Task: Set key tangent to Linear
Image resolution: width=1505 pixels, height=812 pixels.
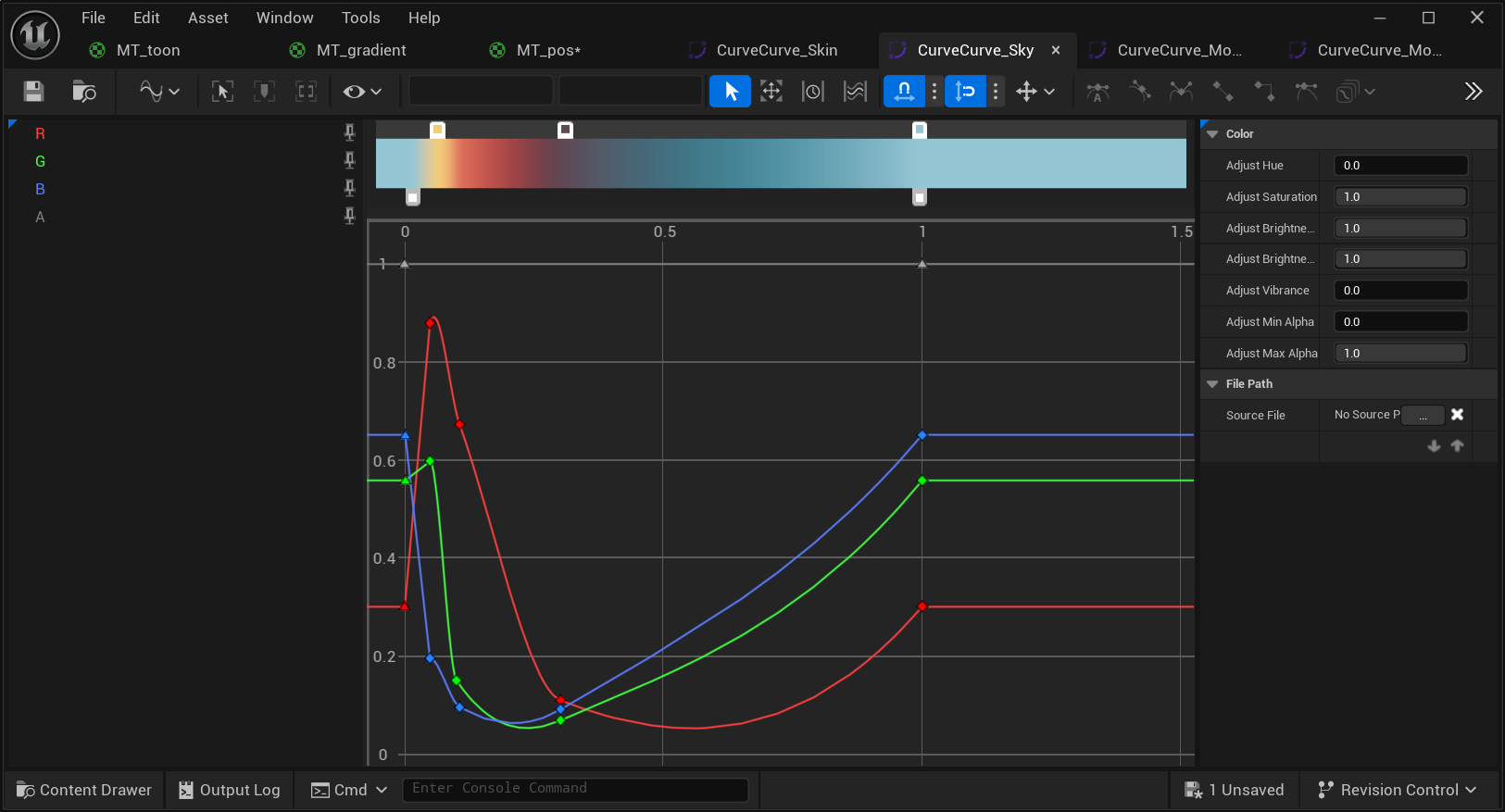Action: (1223, 91)
